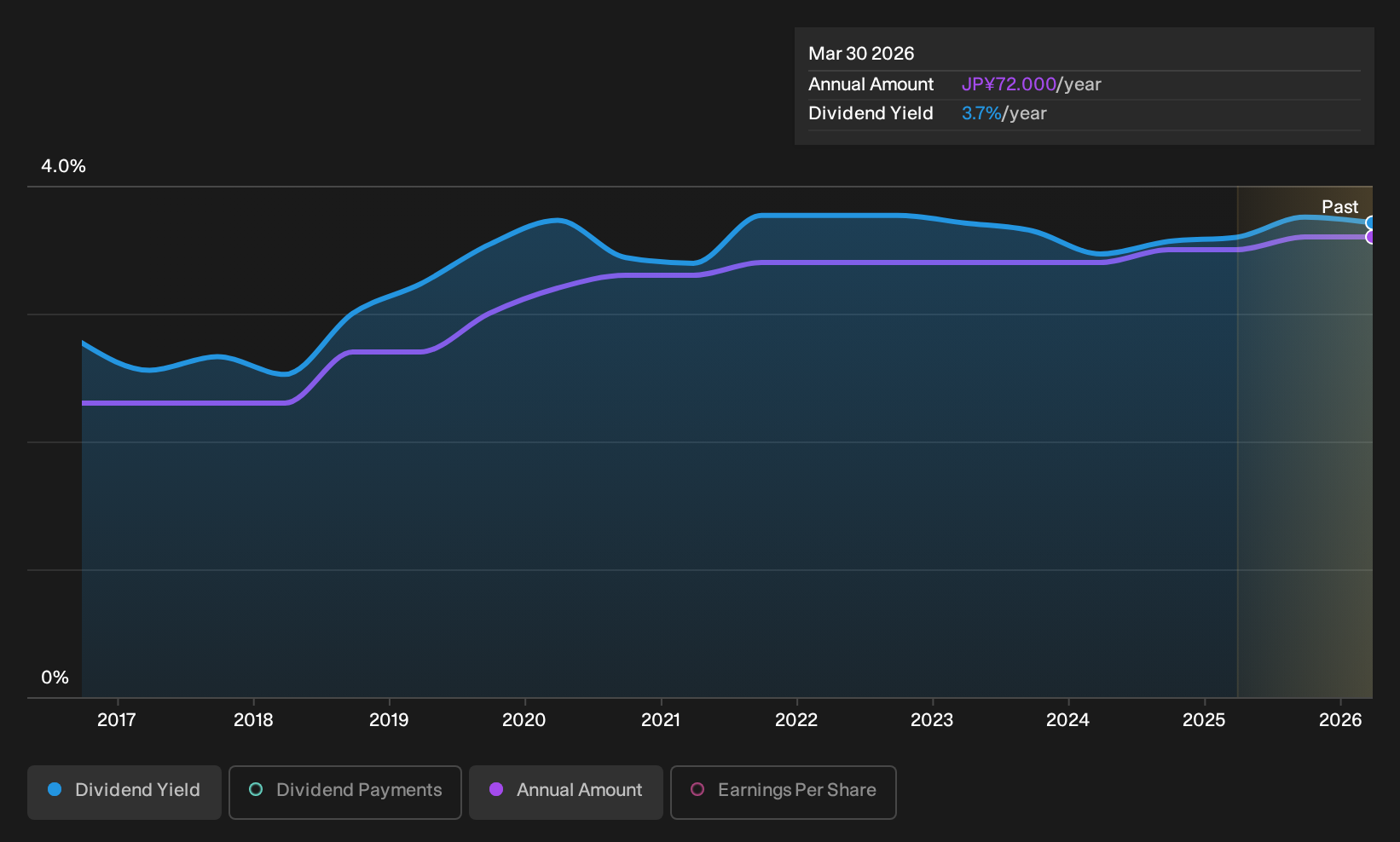Toggle the Dividend Yield series
The image size is (1400, 842).
point(124,792)
